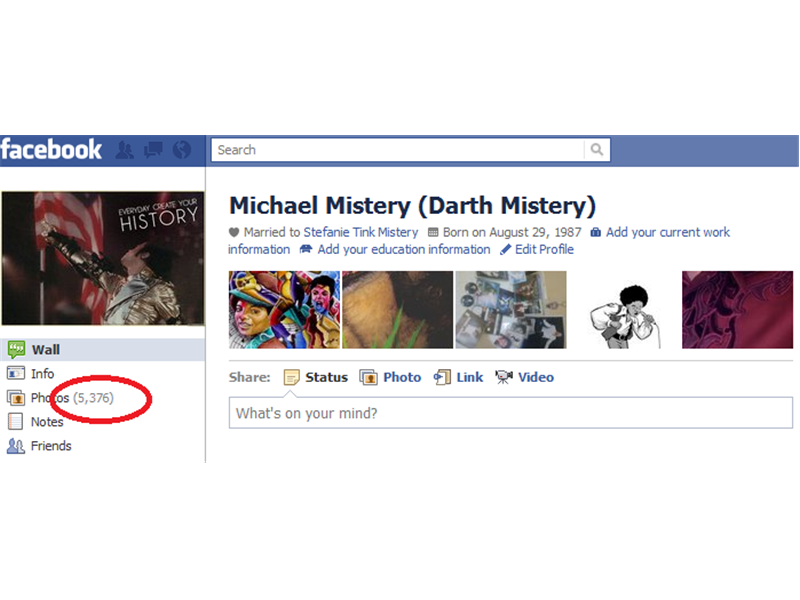Open the friend requests icon
Image resolution: width=800 pixels, height=600 pixels.
124,150
